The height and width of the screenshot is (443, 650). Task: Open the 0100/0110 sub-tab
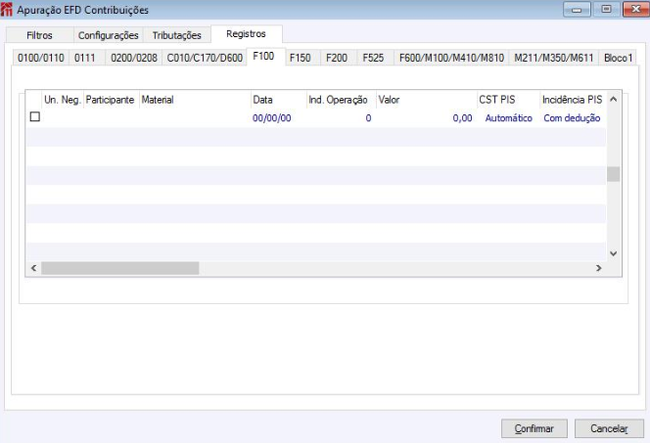coord(41,58)
